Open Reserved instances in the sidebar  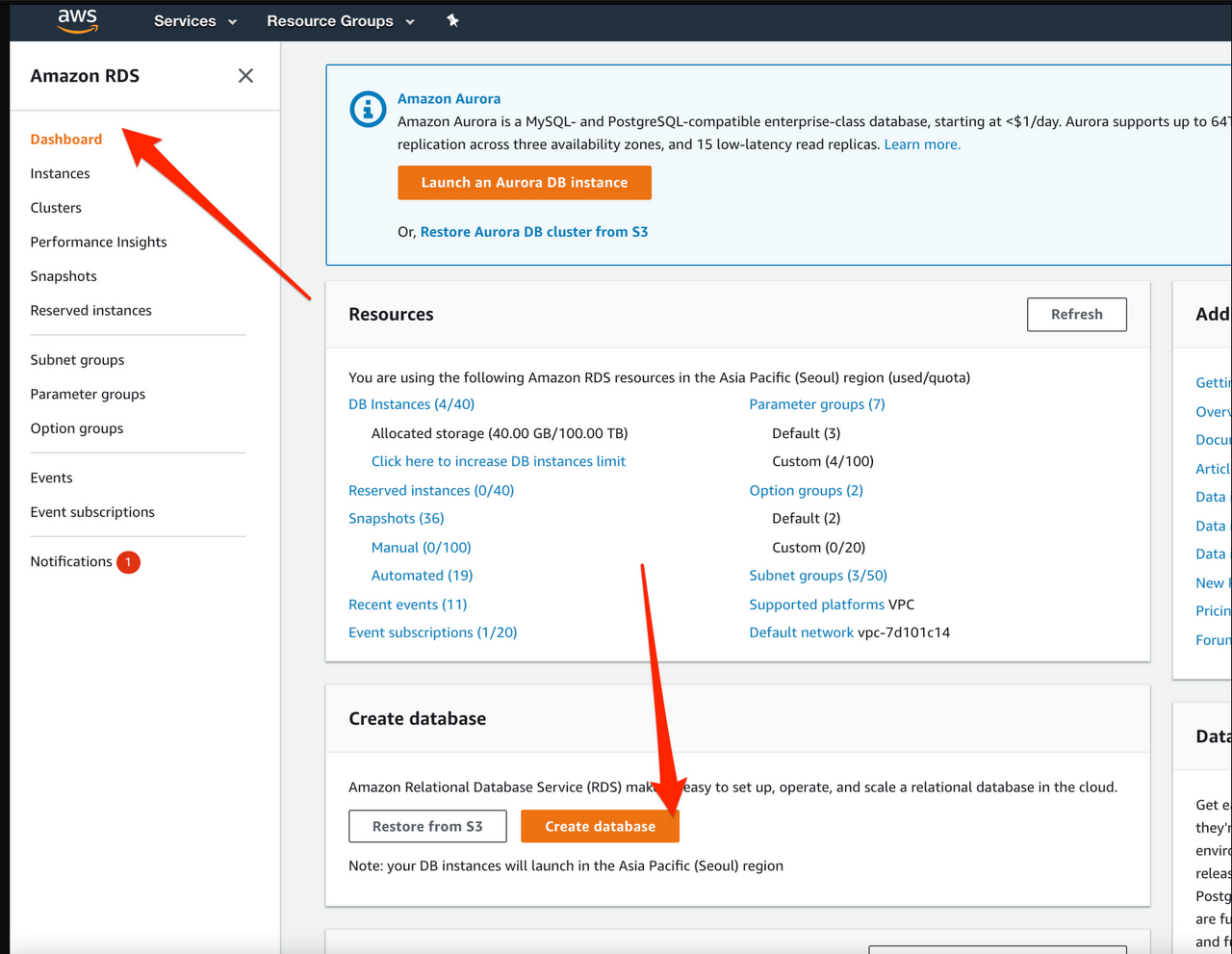[90, 310]
